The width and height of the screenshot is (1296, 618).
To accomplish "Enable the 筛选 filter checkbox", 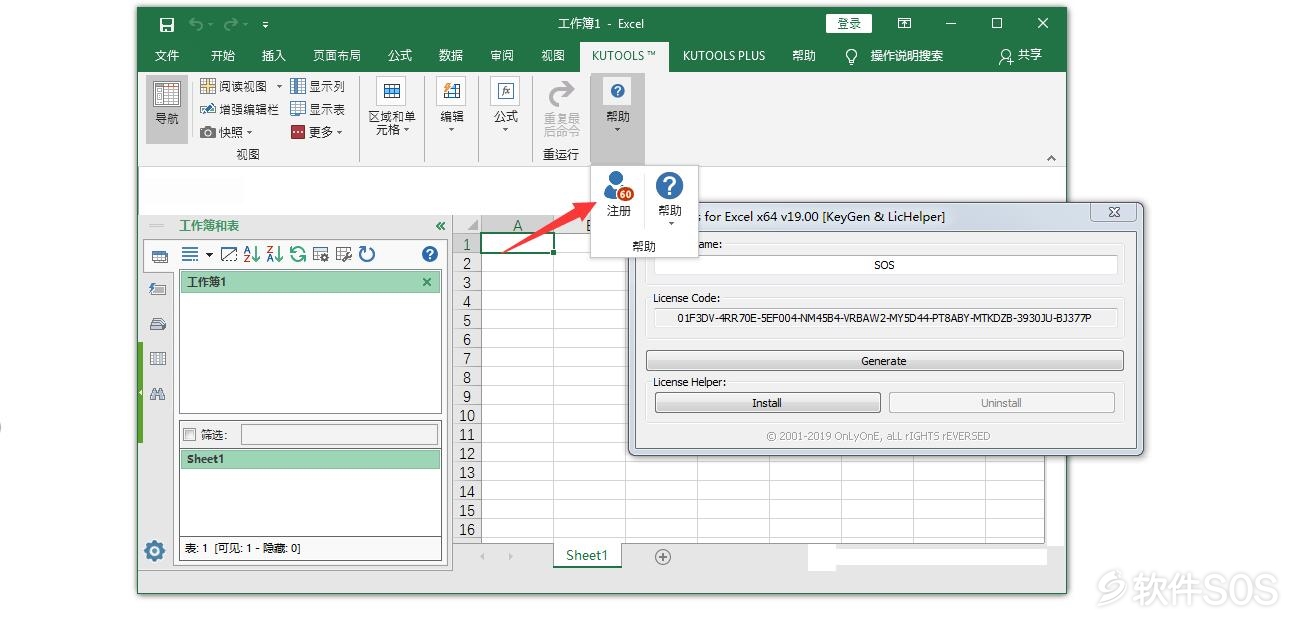I will (189, 435).
